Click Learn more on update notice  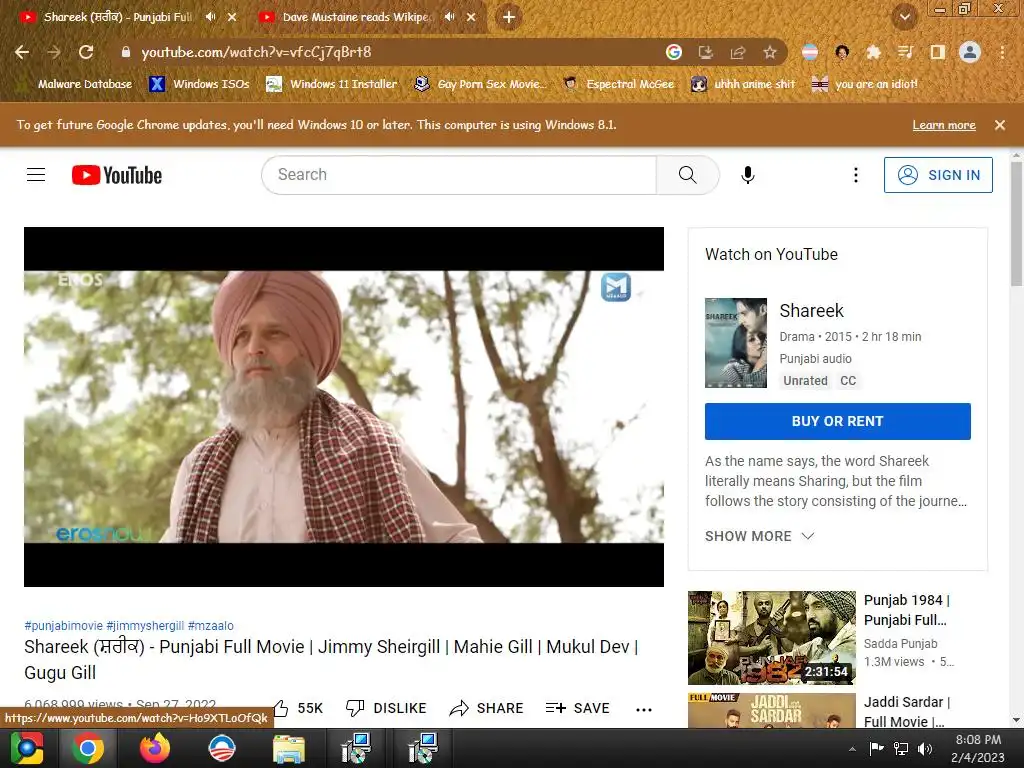pos(944,125)
